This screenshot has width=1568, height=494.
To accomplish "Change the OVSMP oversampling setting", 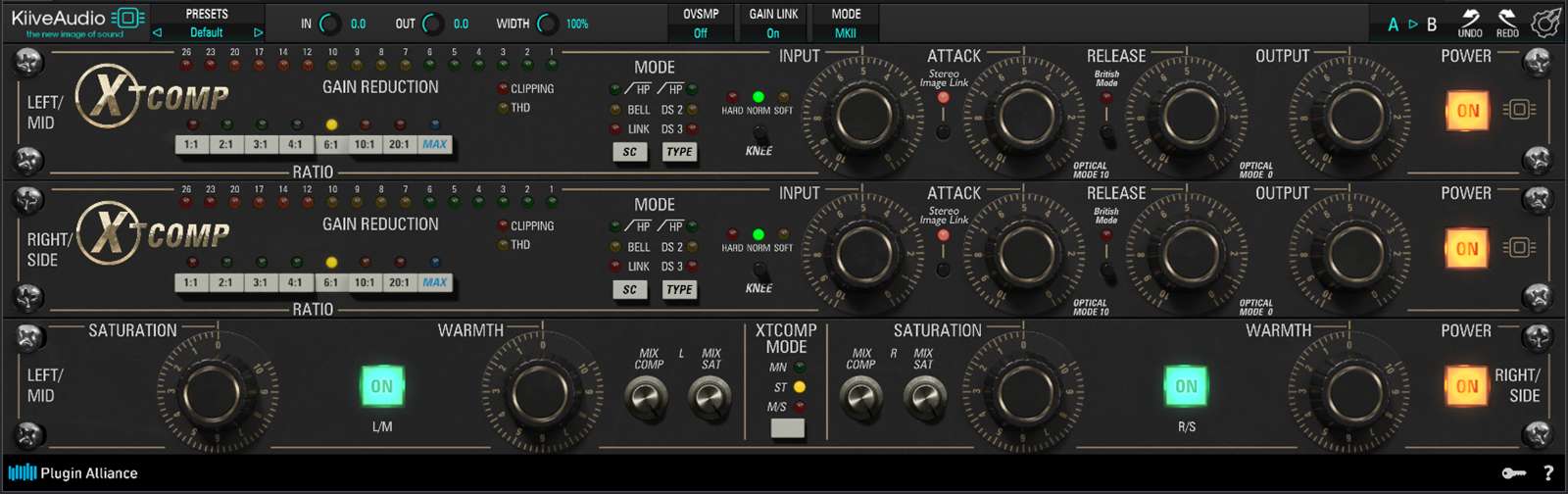I will 701,32.
